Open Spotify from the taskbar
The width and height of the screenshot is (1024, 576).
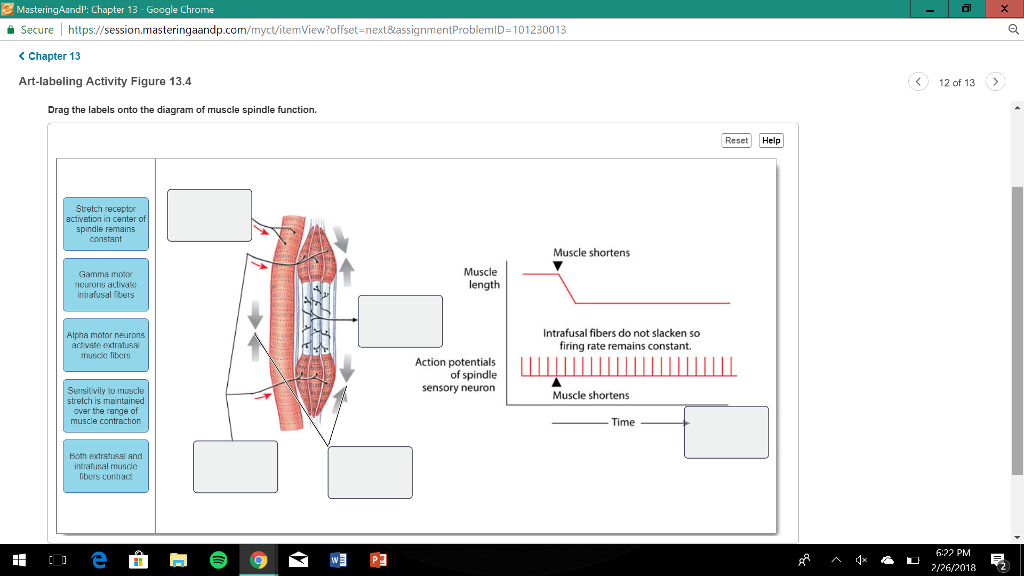218,560
